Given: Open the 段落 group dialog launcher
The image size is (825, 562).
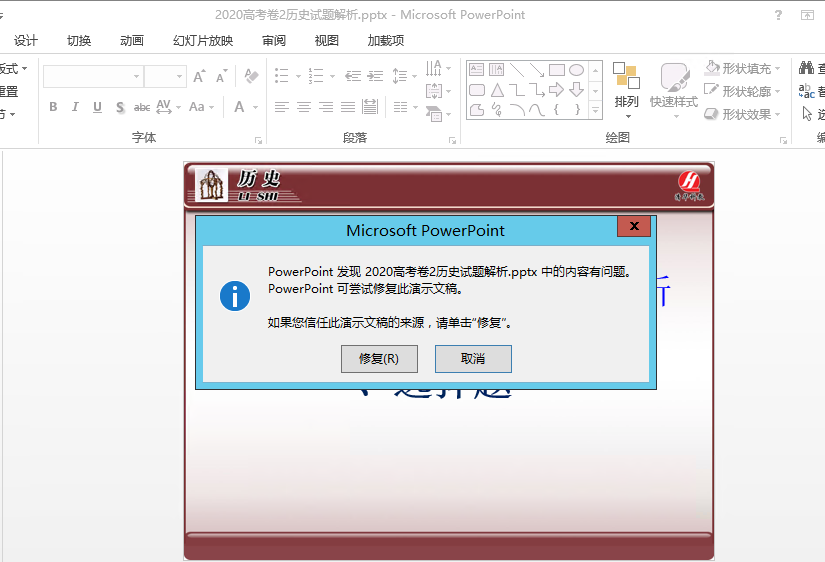Looking at the screenshot, I should (x=452, y=140).
